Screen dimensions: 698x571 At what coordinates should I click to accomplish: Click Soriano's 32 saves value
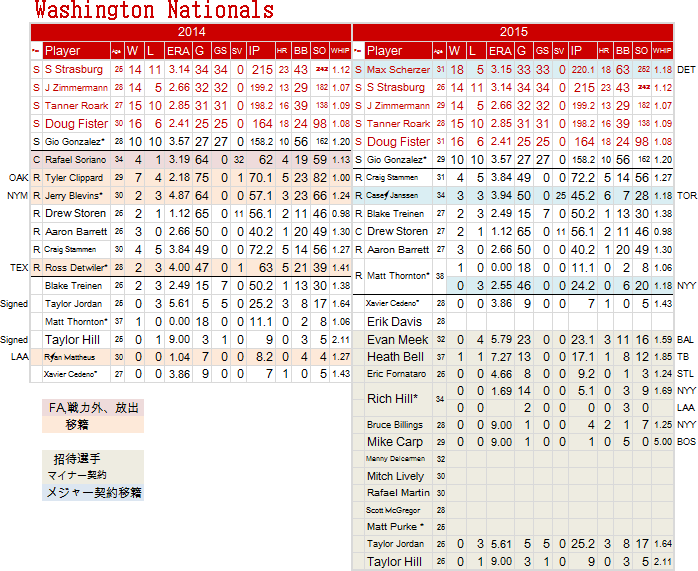[239, 160]
